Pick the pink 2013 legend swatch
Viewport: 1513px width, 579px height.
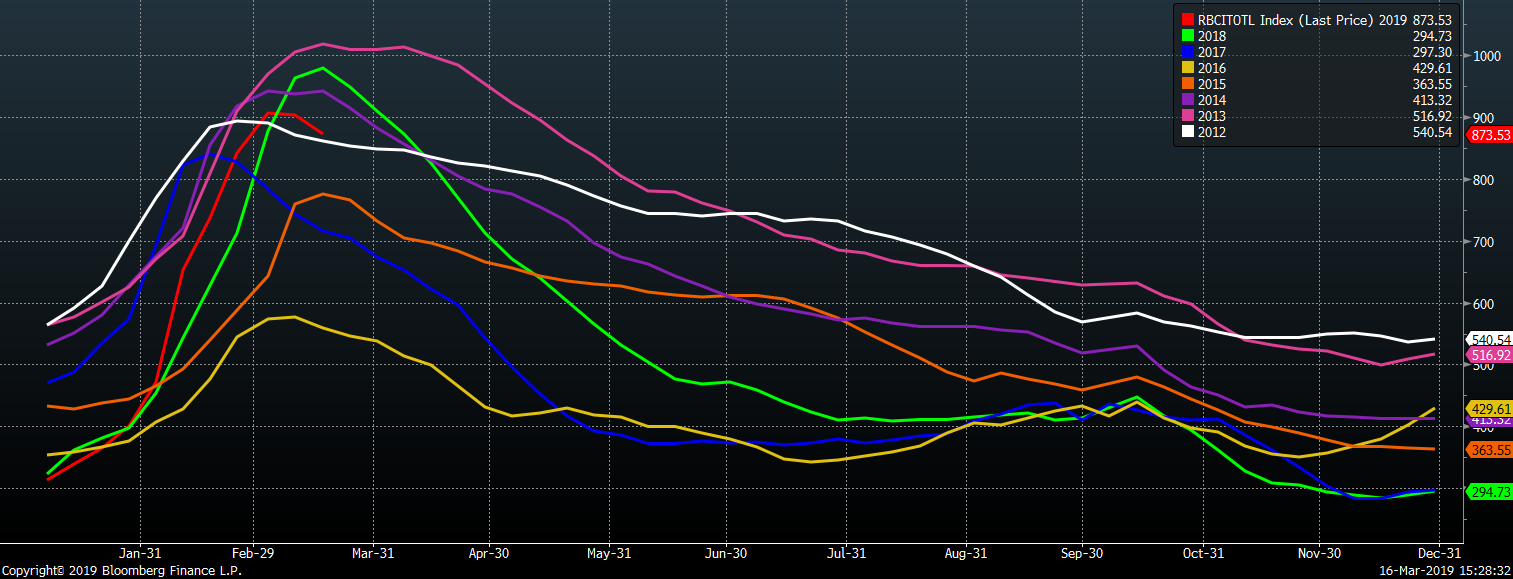tap(1187, 116)
